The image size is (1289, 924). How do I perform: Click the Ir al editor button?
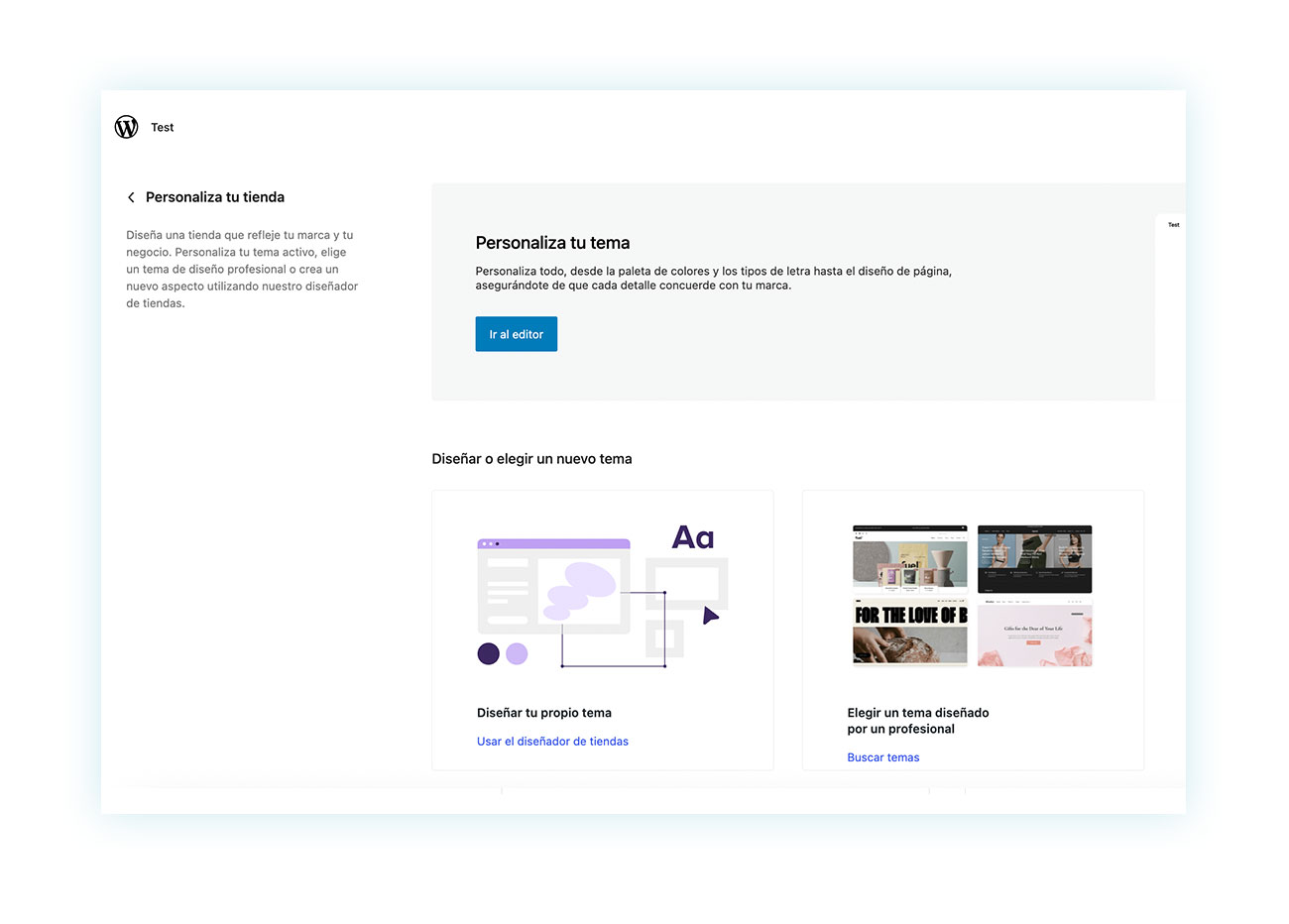click(x=517, y=334)
